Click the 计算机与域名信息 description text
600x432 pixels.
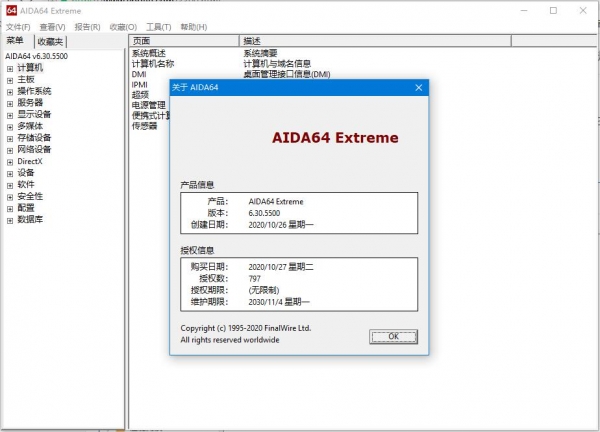point(277,64)
